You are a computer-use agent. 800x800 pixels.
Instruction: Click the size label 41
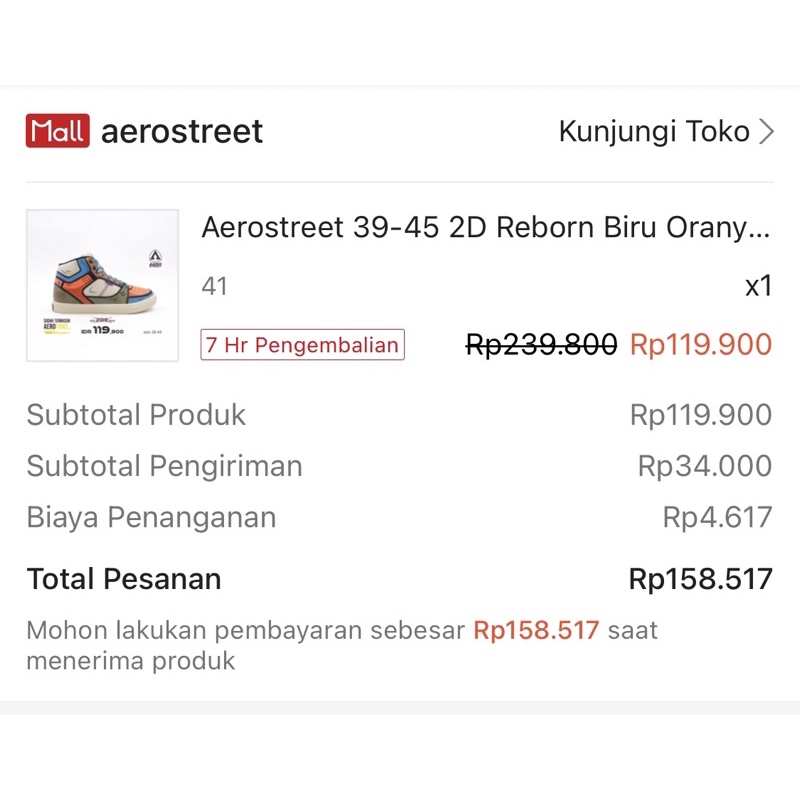click(x=214, y=286)
